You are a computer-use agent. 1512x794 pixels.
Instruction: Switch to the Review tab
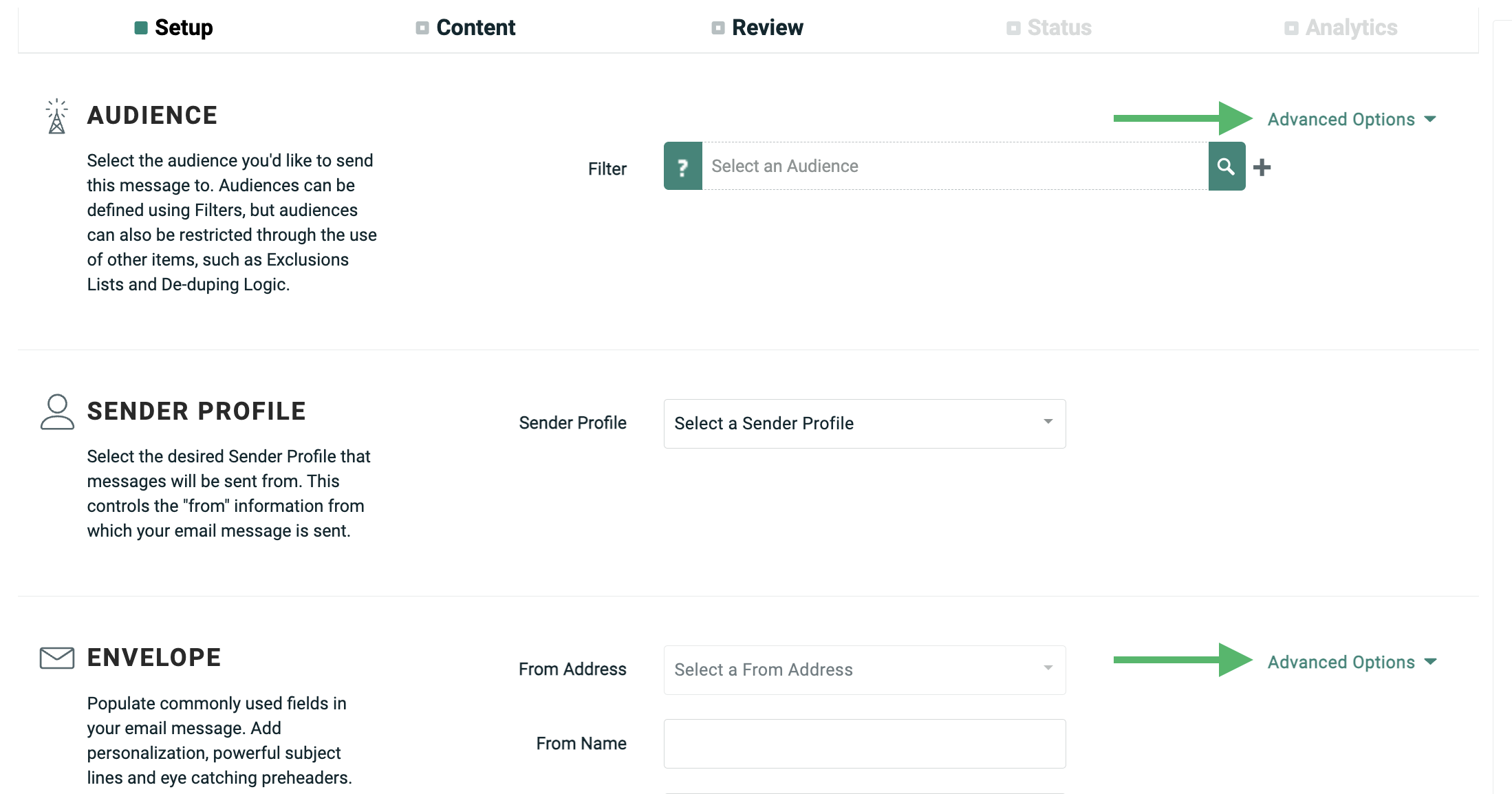[x=767, y=28]
